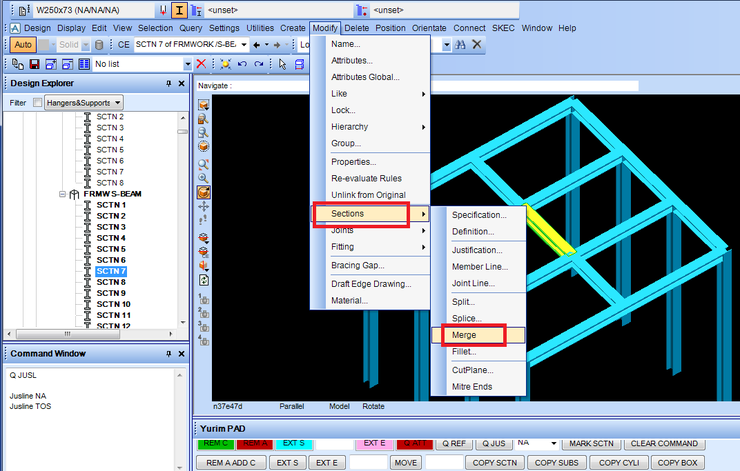Click the add CE to list icon

(51, 64)
